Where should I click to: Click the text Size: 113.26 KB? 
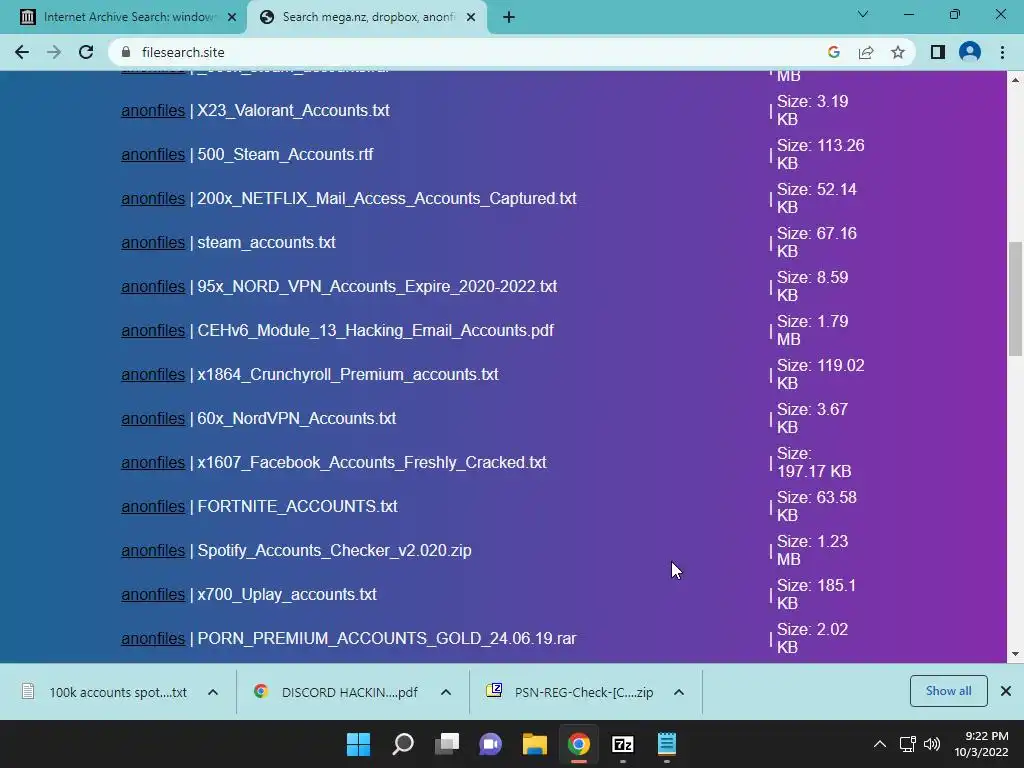click(820, 154)
